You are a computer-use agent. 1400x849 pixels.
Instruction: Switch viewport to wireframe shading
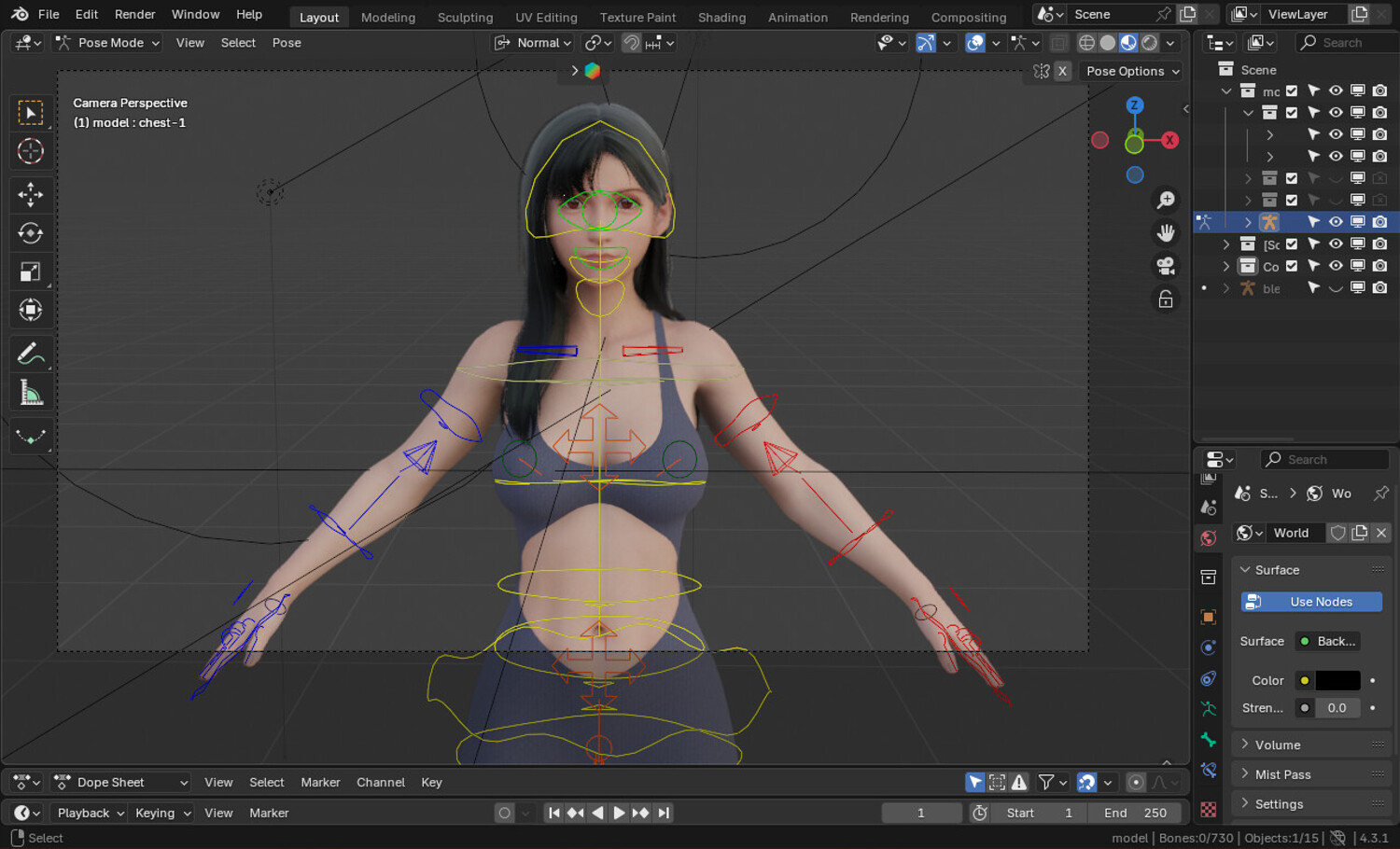pyautogui.click(x=1086, y=43)
